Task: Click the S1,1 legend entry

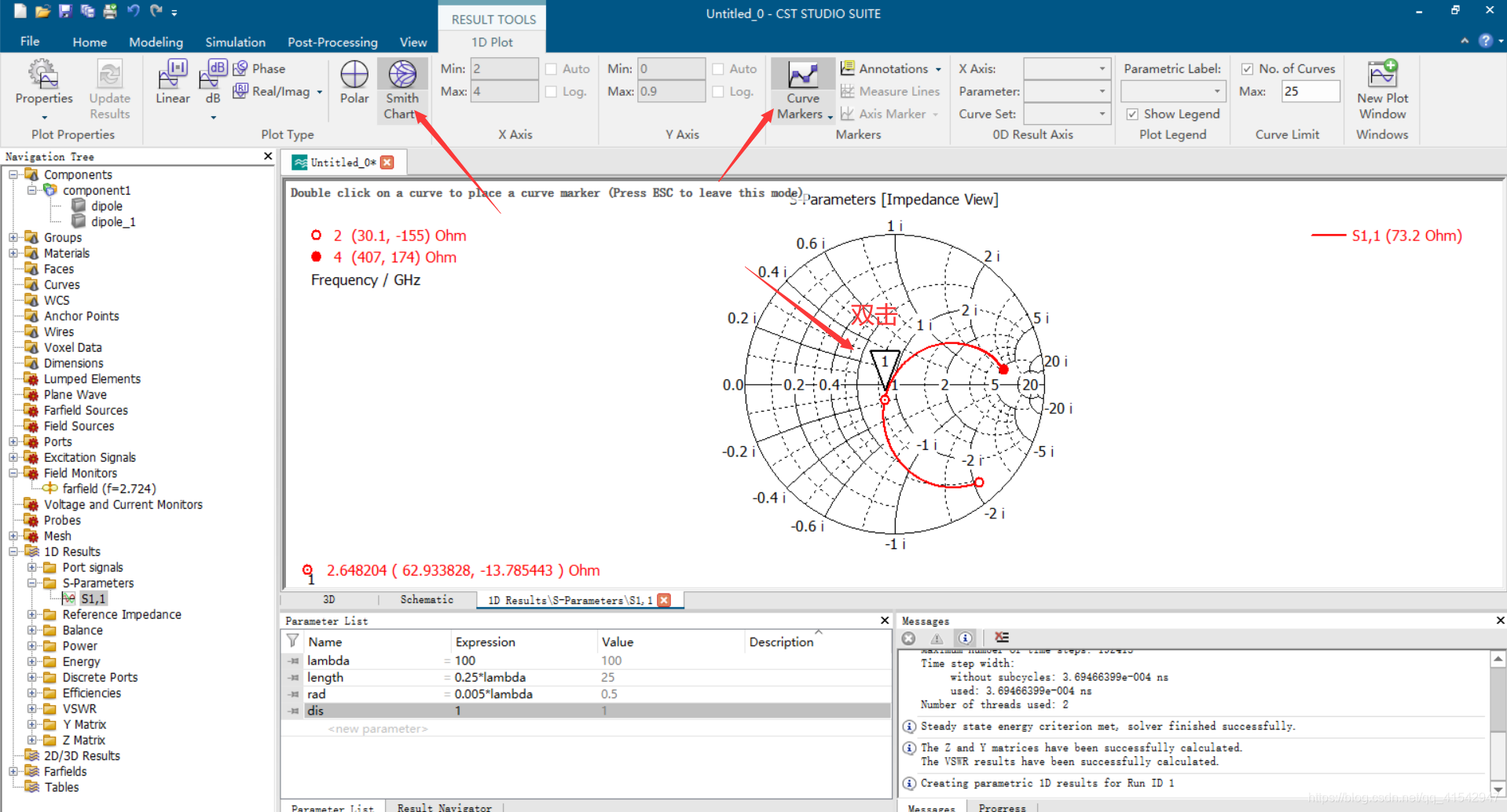Action: (x=1388, y=236)
